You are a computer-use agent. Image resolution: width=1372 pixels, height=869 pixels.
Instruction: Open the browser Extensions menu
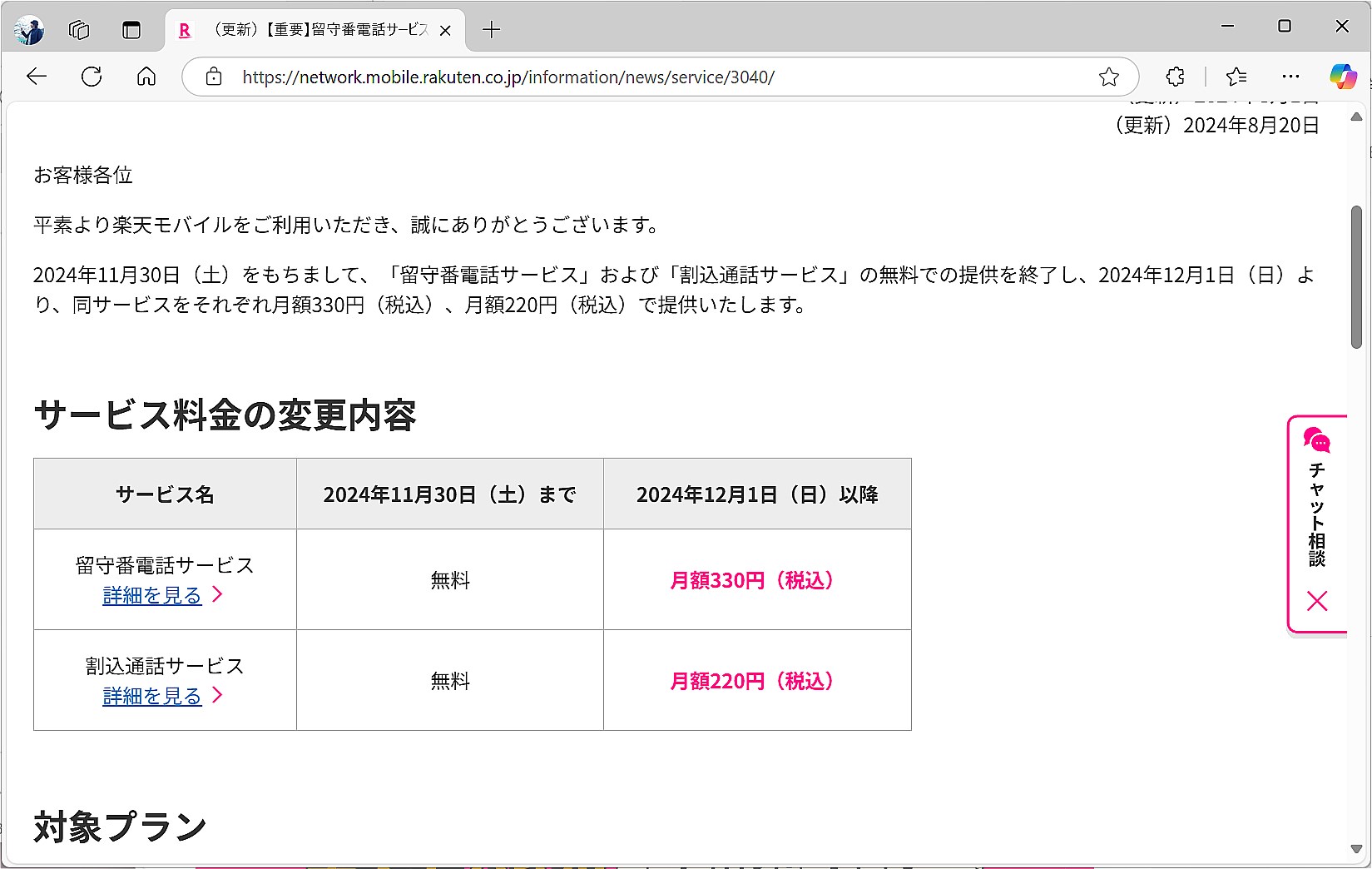pyautogui.click(x=1174, y=77)
